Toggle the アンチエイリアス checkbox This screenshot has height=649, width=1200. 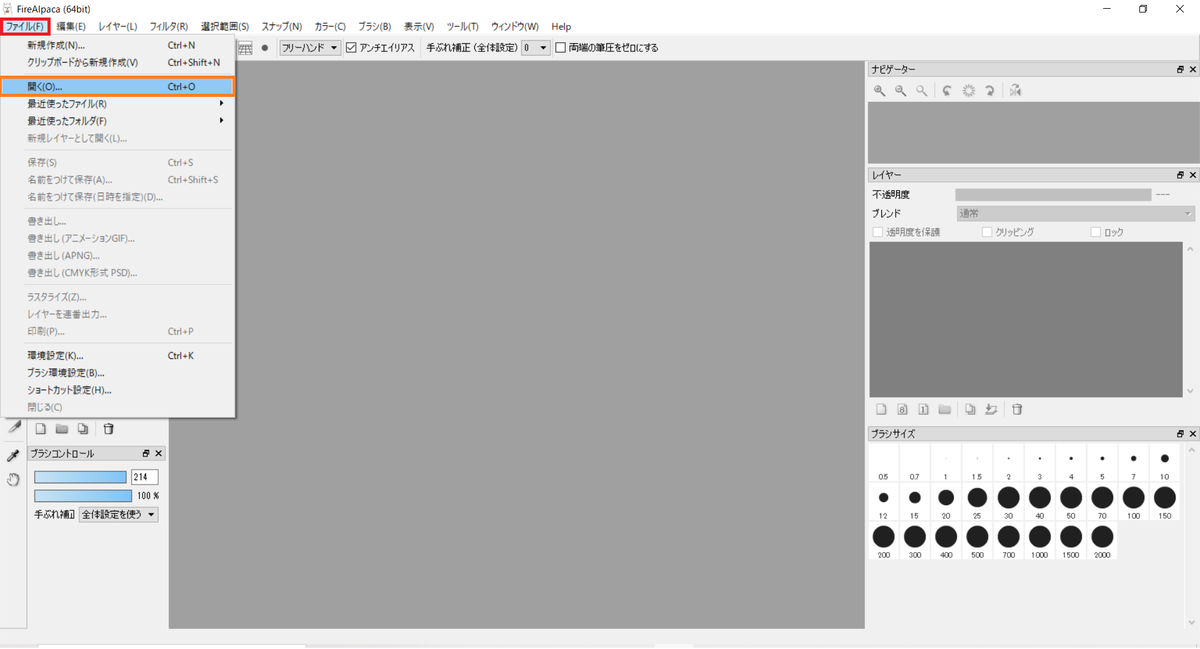pos(351,47)
